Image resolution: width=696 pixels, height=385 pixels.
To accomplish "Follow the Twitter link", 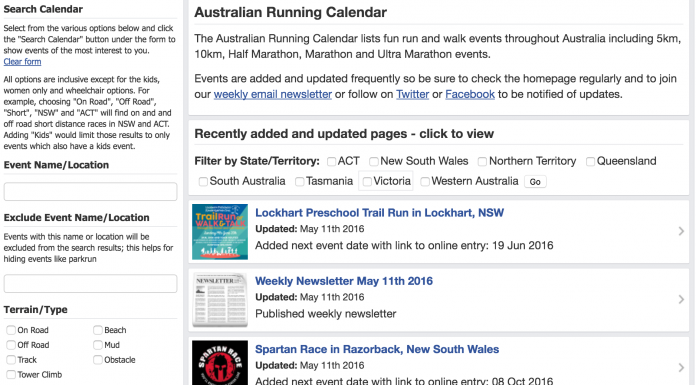I will pos(412,94).
